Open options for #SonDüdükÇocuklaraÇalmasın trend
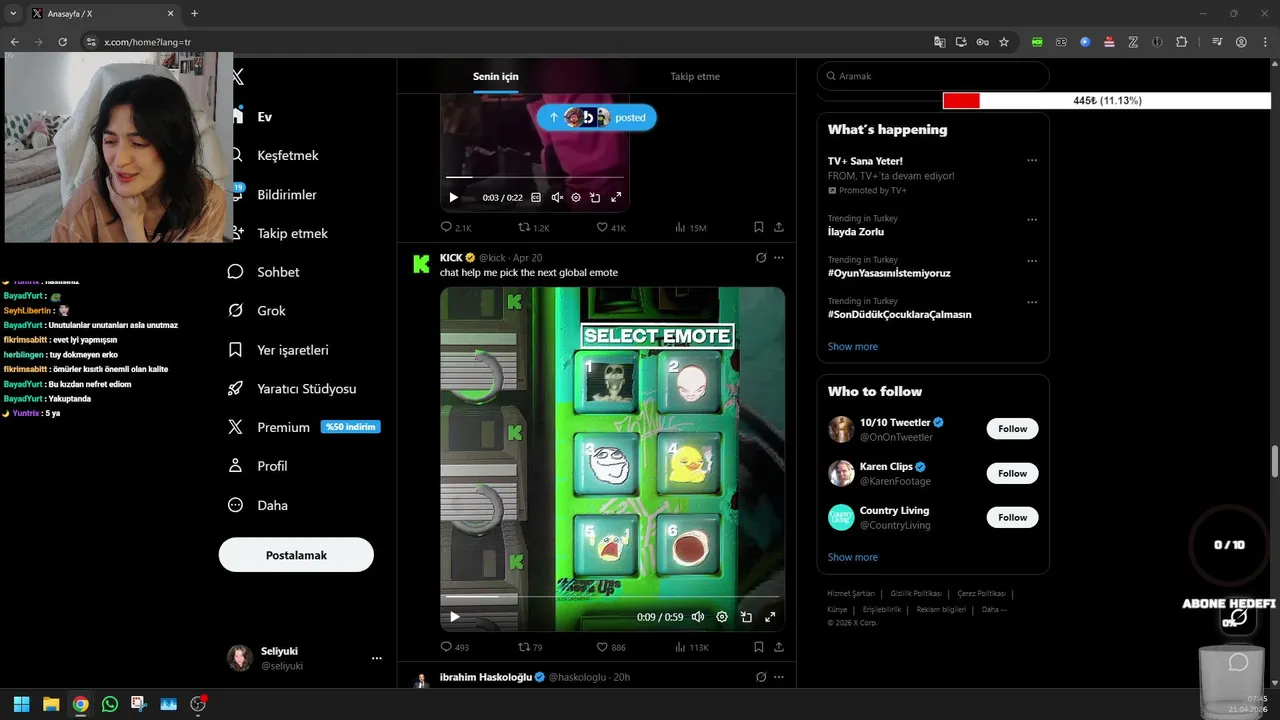1280x720 pixels. pyautogui.click(x=1032, y=302)
